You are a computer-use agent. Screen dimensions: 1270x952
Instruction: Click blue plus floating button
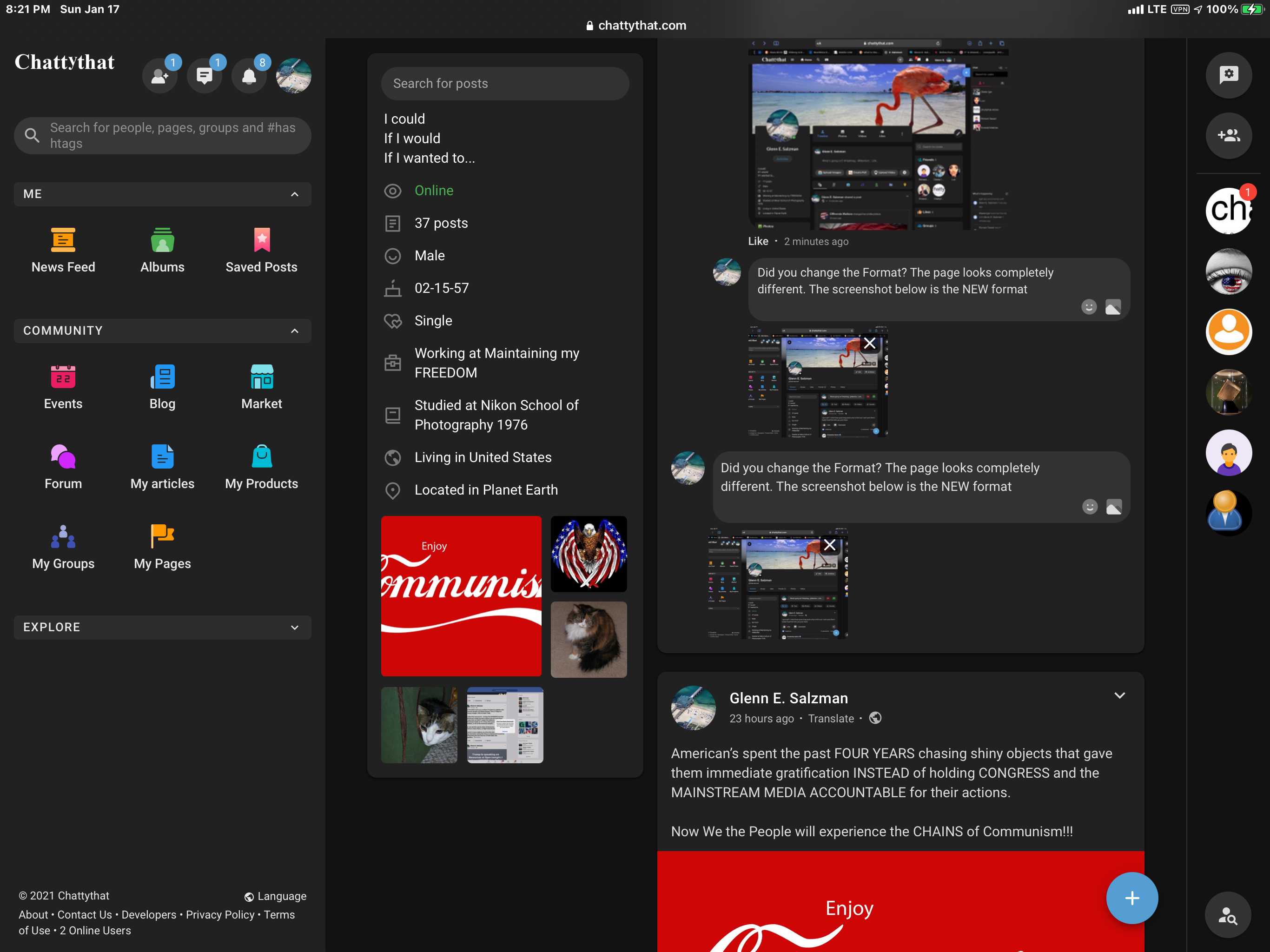pos(1131,898)
